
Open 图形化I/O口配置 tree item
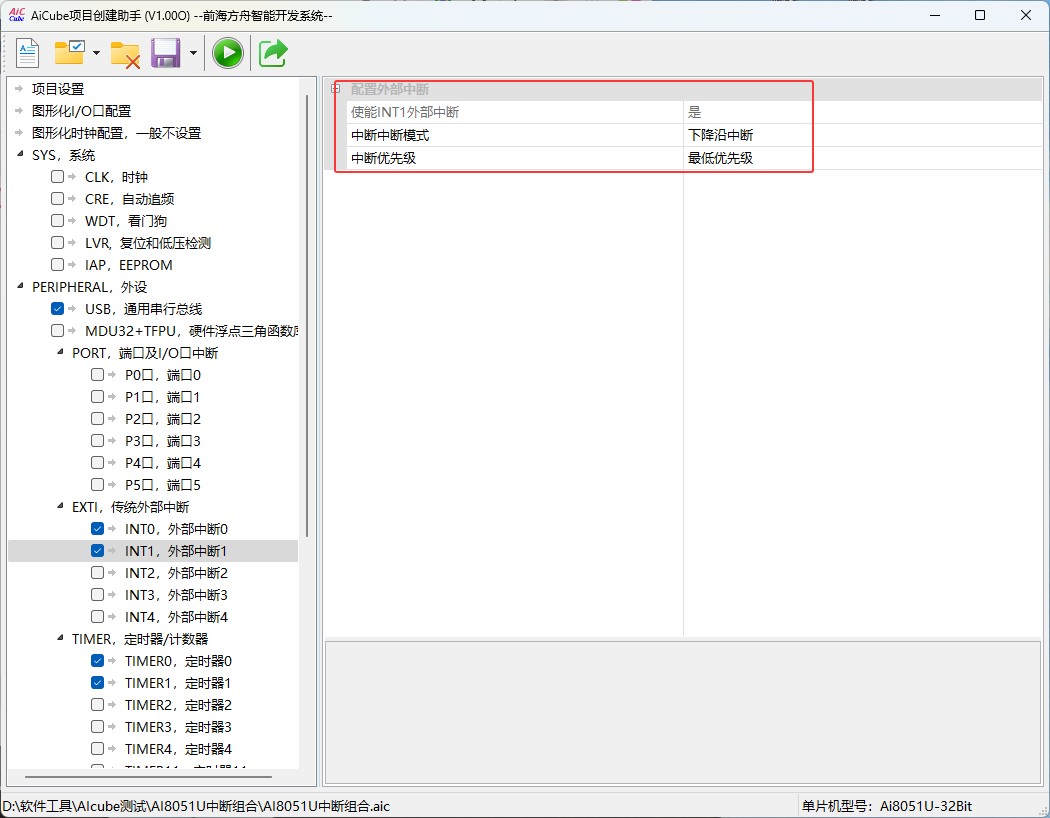82,111
